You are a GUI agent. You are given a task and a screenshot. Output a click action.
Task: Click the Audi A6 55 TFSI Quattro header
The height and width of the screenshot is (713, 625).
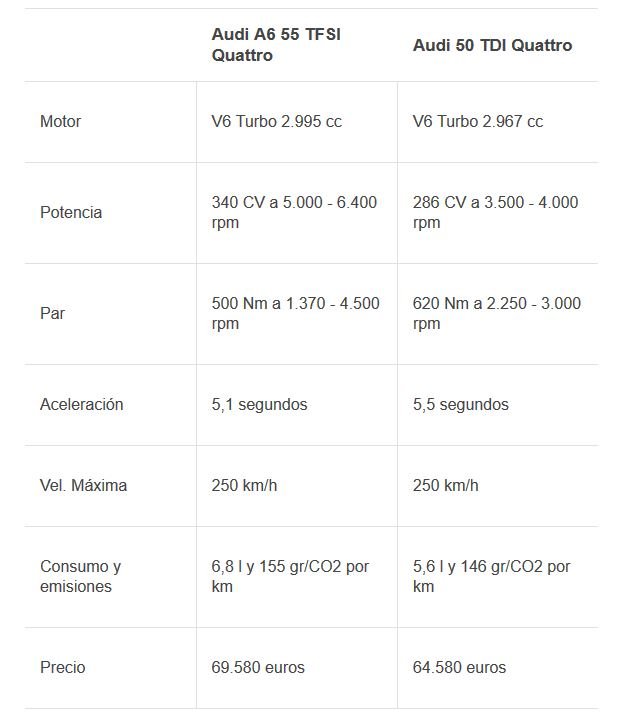coord(276,45)
